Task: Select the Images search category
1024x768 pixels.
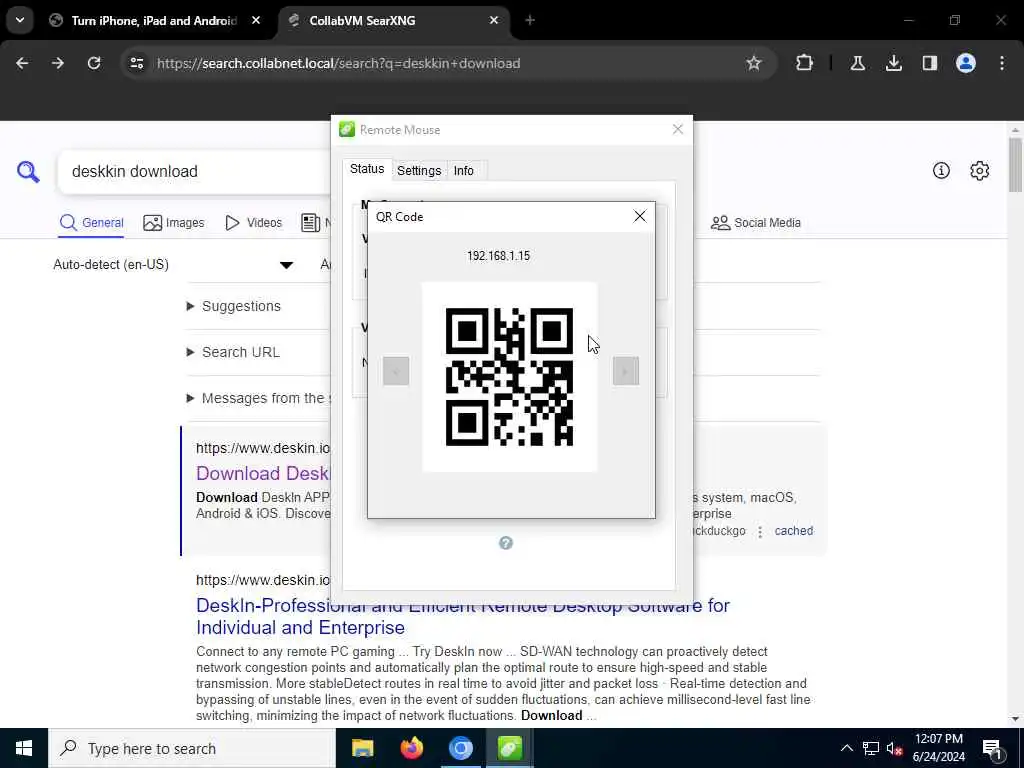Action: click(x=174, y=223)
